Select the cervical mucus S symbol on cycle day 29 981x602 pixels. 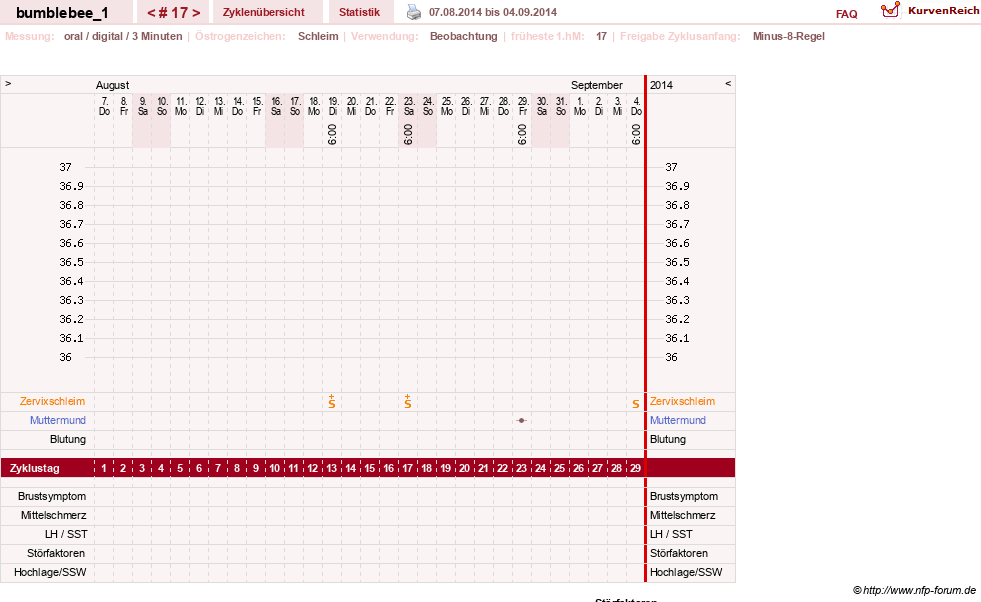point(636,404)
